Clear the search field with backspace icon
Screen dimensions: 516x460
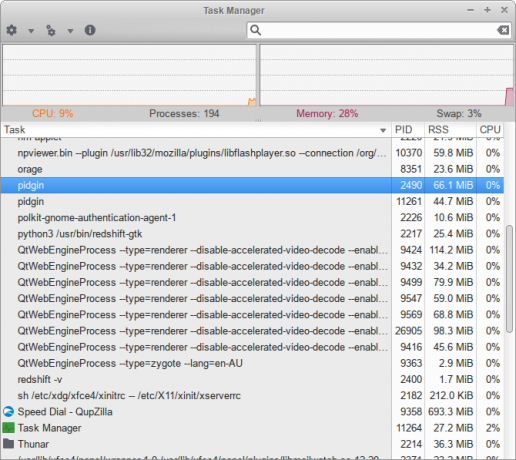503,30
